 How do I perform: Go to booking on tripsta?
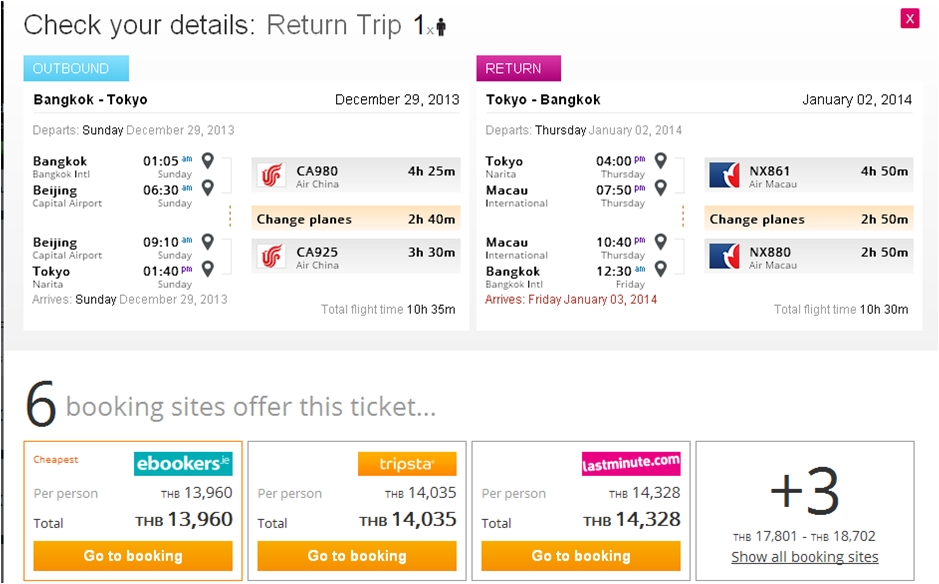(x=357, y=556)
